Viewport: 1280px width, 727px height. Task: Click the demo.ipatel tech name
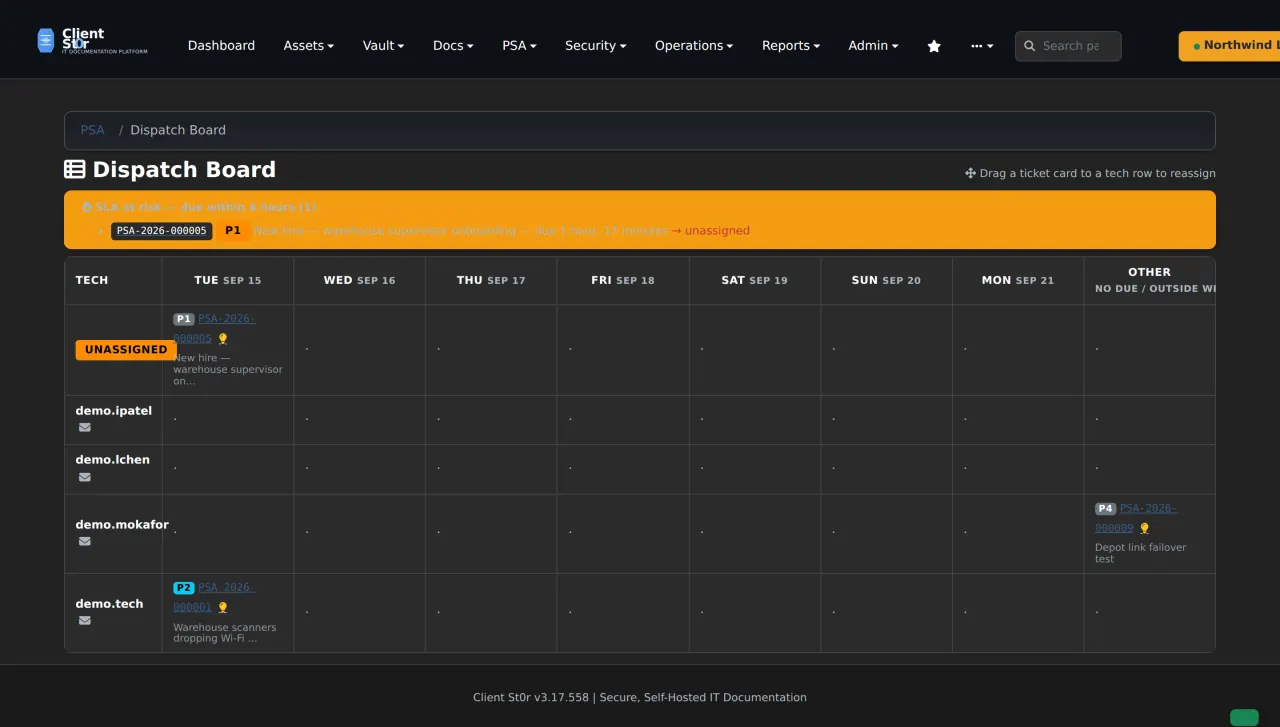(114, 411)
